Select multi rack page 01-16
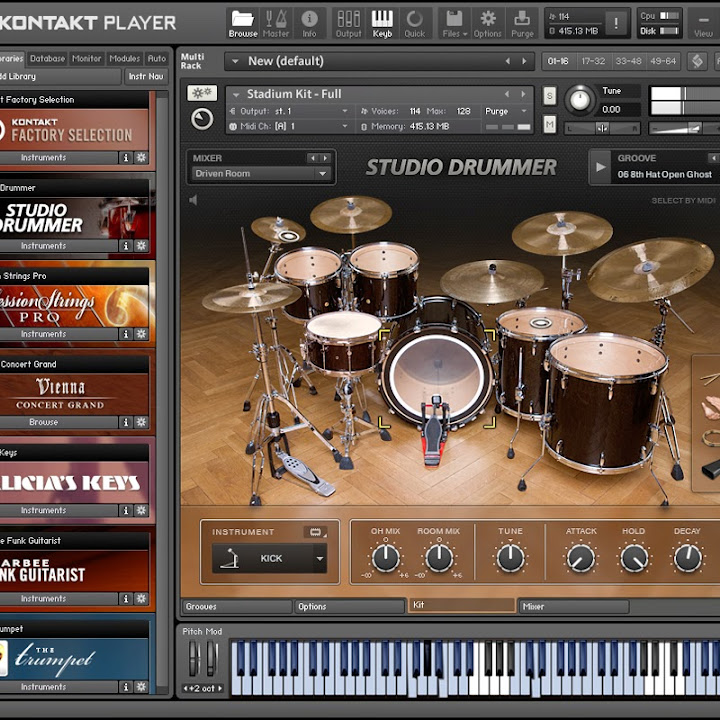 click(558, 61)
